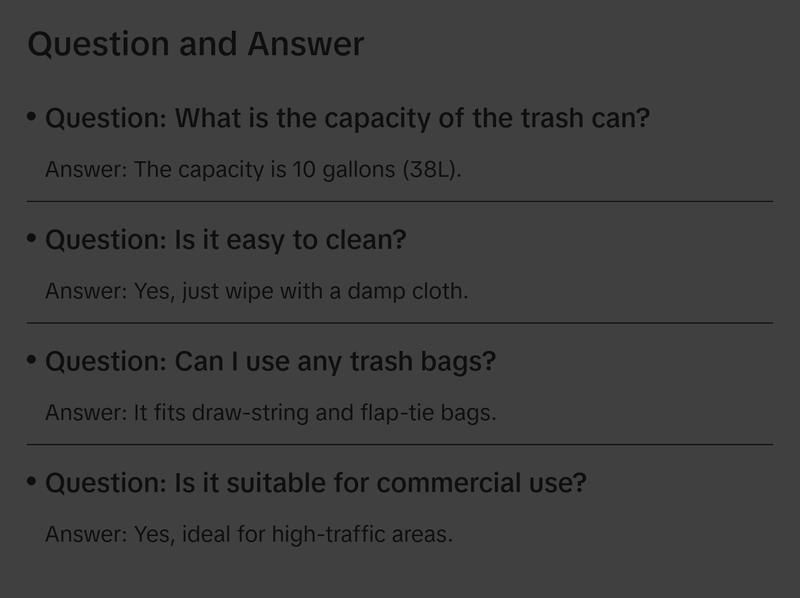The height and width of the screenshot is (598, 800).
Task: Click the answer stating the capacity
Action: tap(253, 169)
